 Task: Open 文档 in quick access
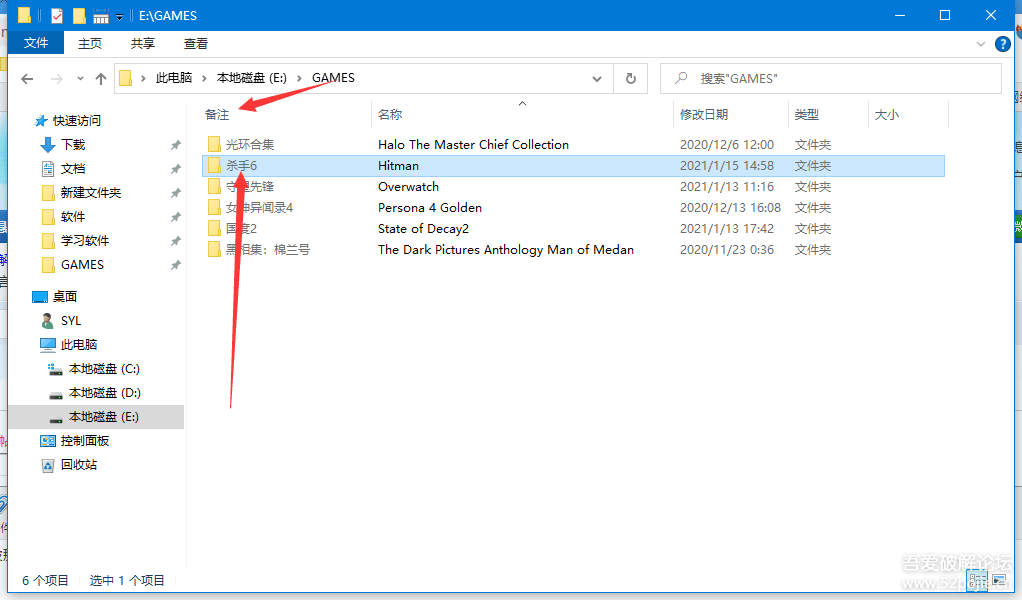[x=73, y=169]
